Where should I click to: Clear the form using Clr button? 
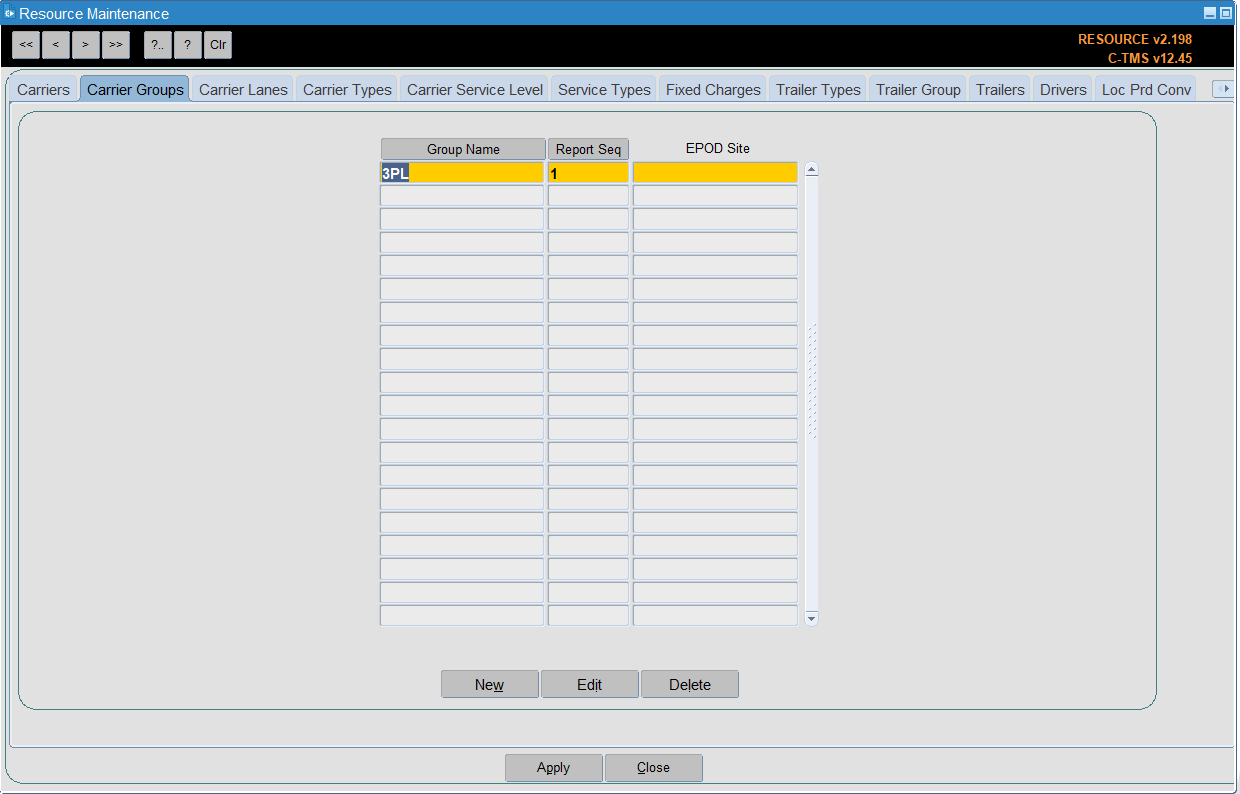coord(218,45)
